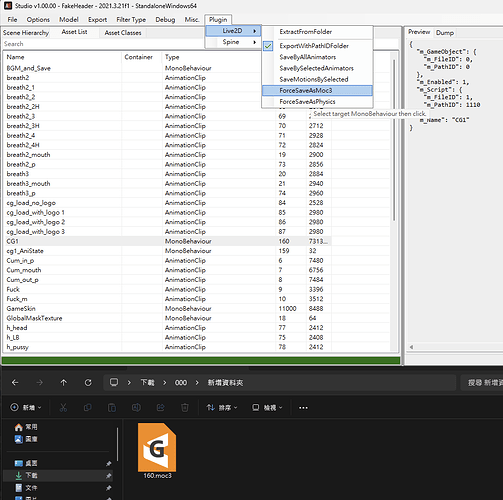Click the delete trash icon in Explorer

pos(185,407)
